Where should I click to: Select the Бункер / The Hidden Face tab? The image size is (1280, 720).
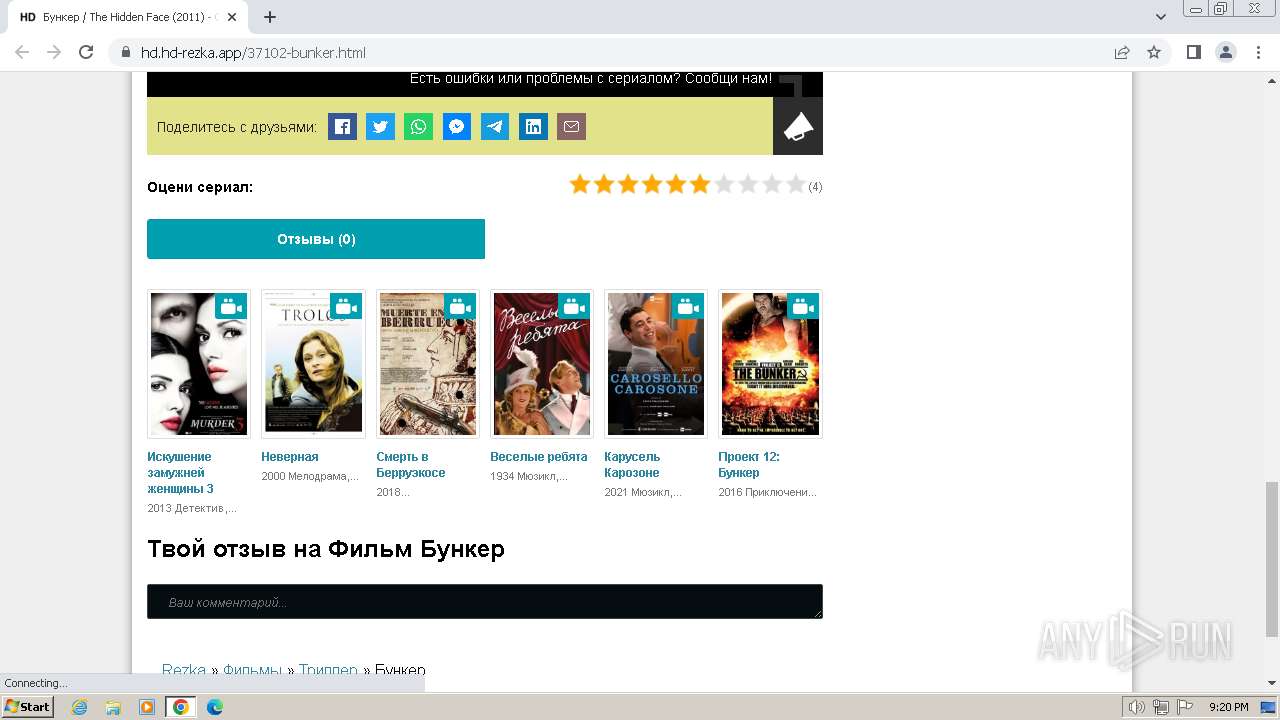tap(127, 17)
